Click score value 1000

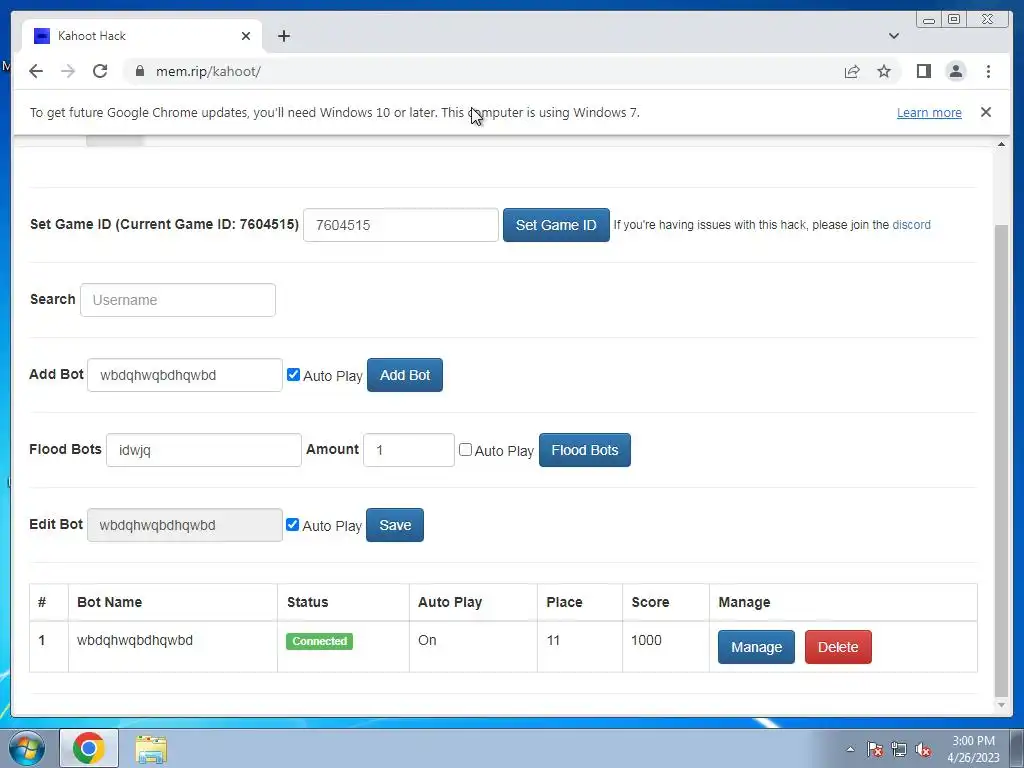click(646, 640)
